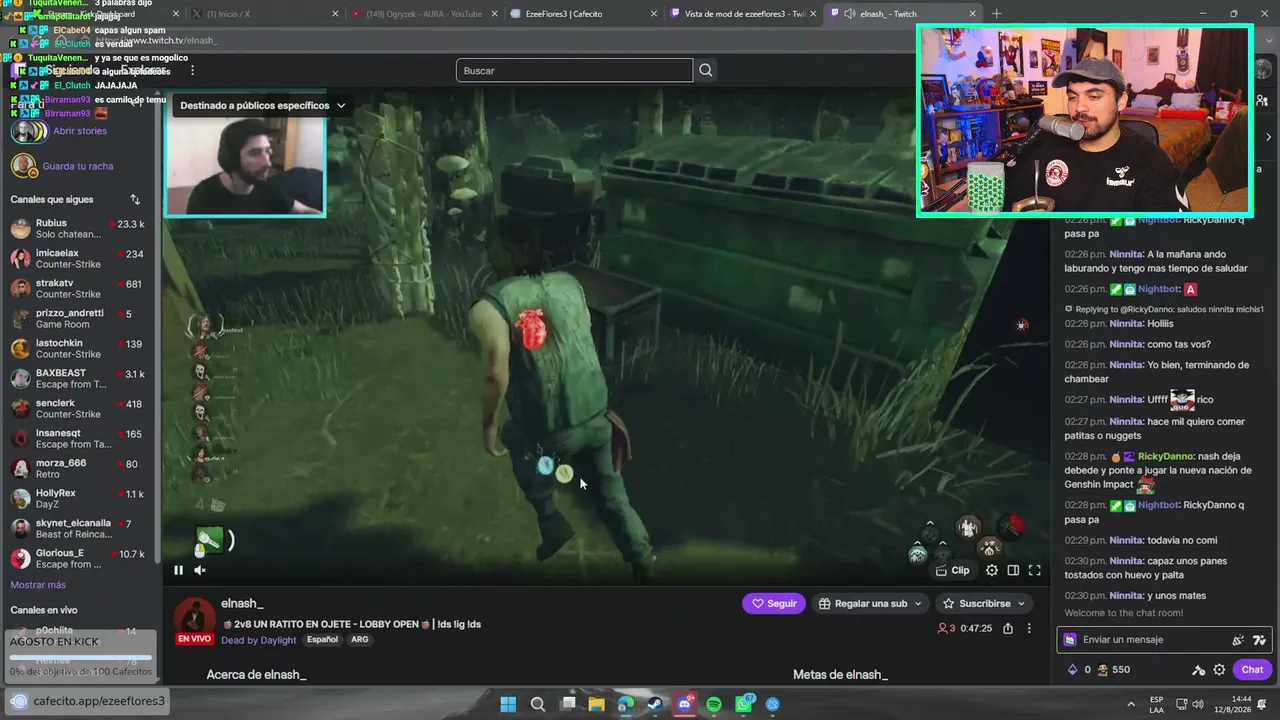Open the mod tools hammer icon
The width and height of the screenshot is (1280, 720).
[1199, 670]
